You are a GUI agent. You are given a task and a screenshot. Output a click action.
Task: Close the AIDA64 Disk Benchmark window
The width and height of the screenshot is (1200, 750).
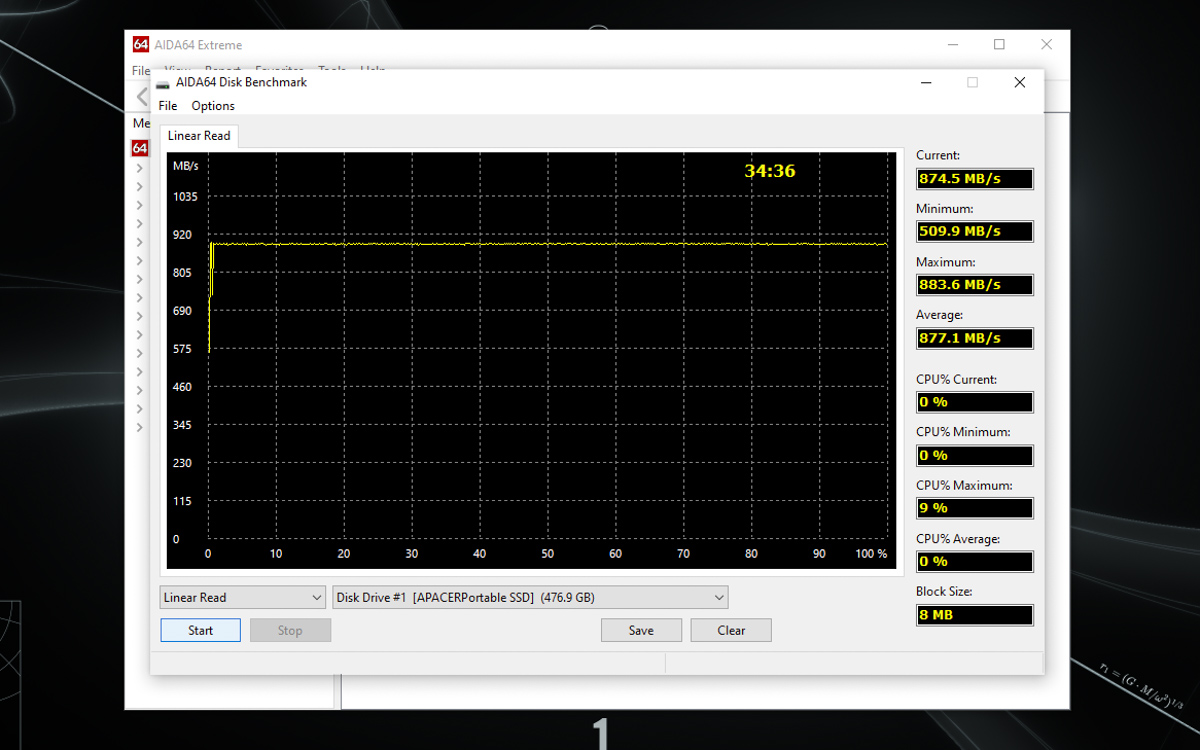1019,83
